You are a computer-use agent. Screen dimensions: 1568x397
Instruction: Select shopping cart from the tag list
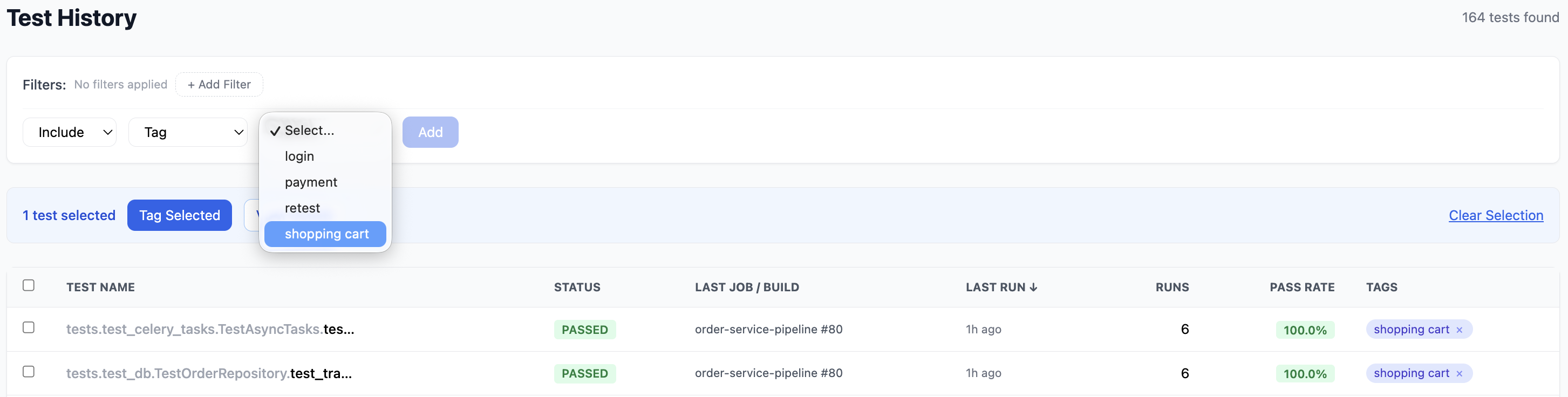tap(325, 234)
